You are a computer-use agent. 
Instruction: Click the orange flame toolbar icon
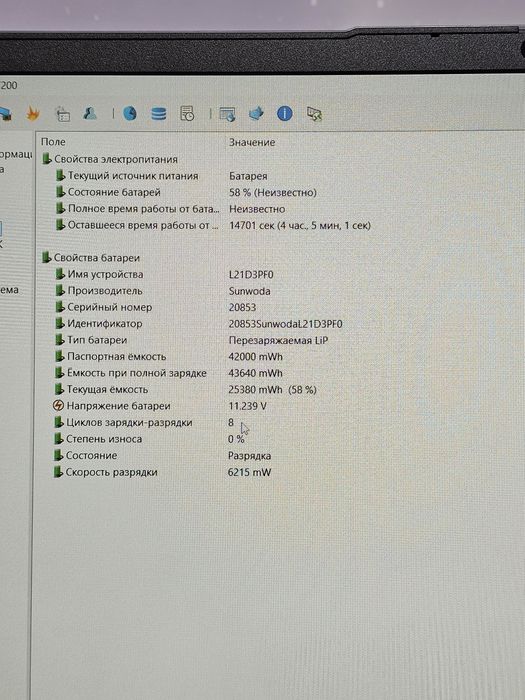[x=32, y=114]
